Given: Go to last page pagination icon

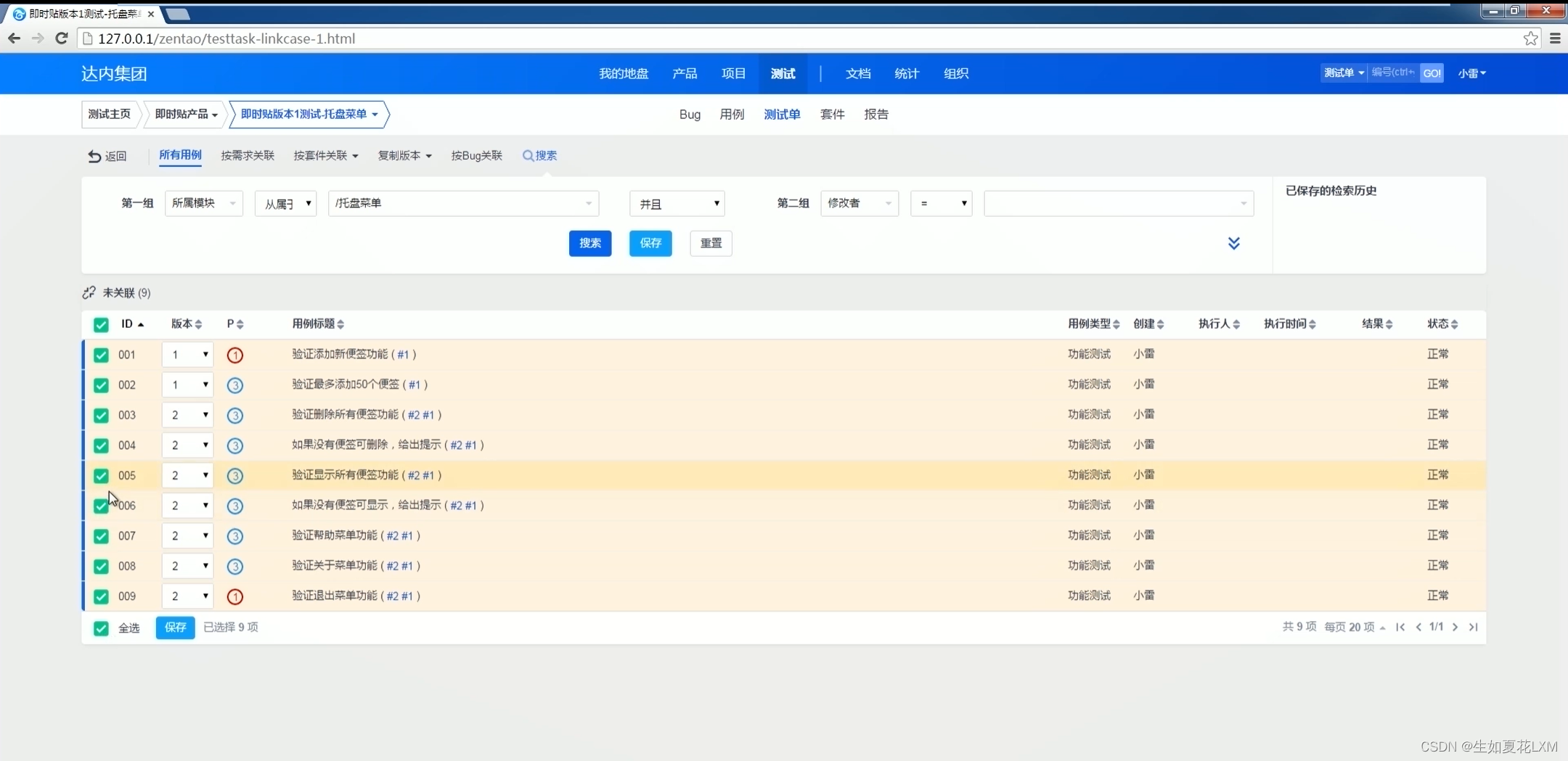Looking at the screenshot, I should click(x=1473, y=627).
